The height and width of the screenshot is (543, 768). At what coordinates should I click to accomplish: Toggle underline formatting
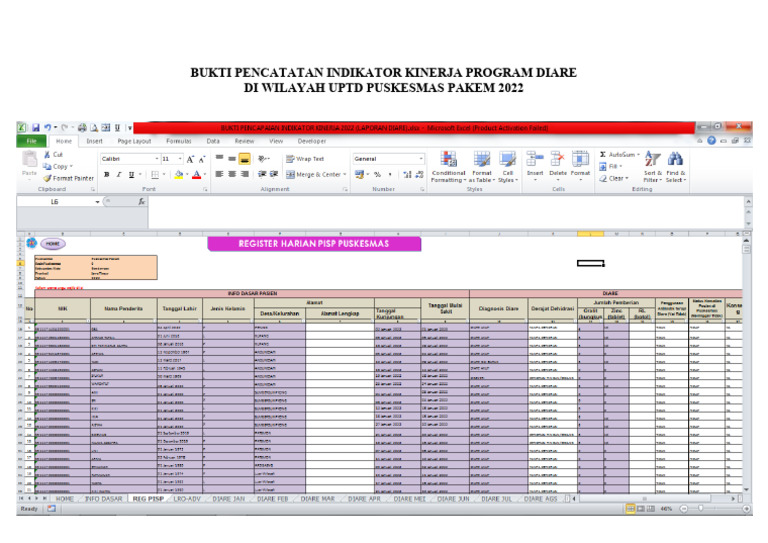click(x=132, y=174)
